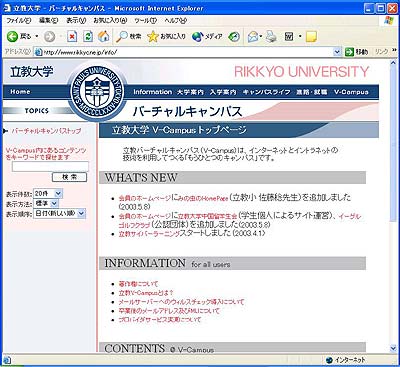This screenshot has height=367, width=400.
Task: Open the Mail envelope toolbar button
Action: pyautogui.click(x=253, y=36)
